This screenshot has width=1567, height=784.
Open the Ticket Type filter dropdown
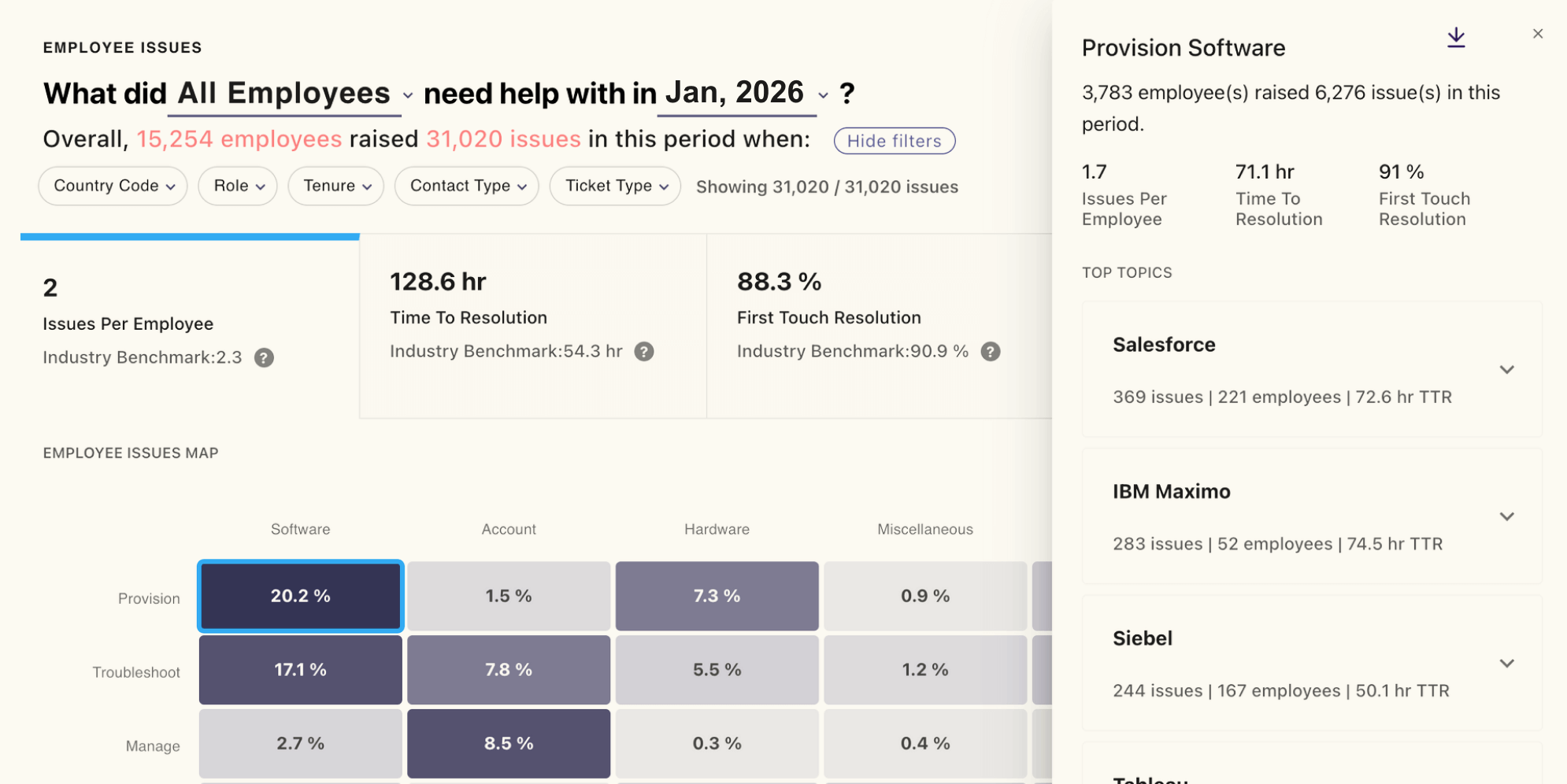pyautogui.click(x=615, y=187)
